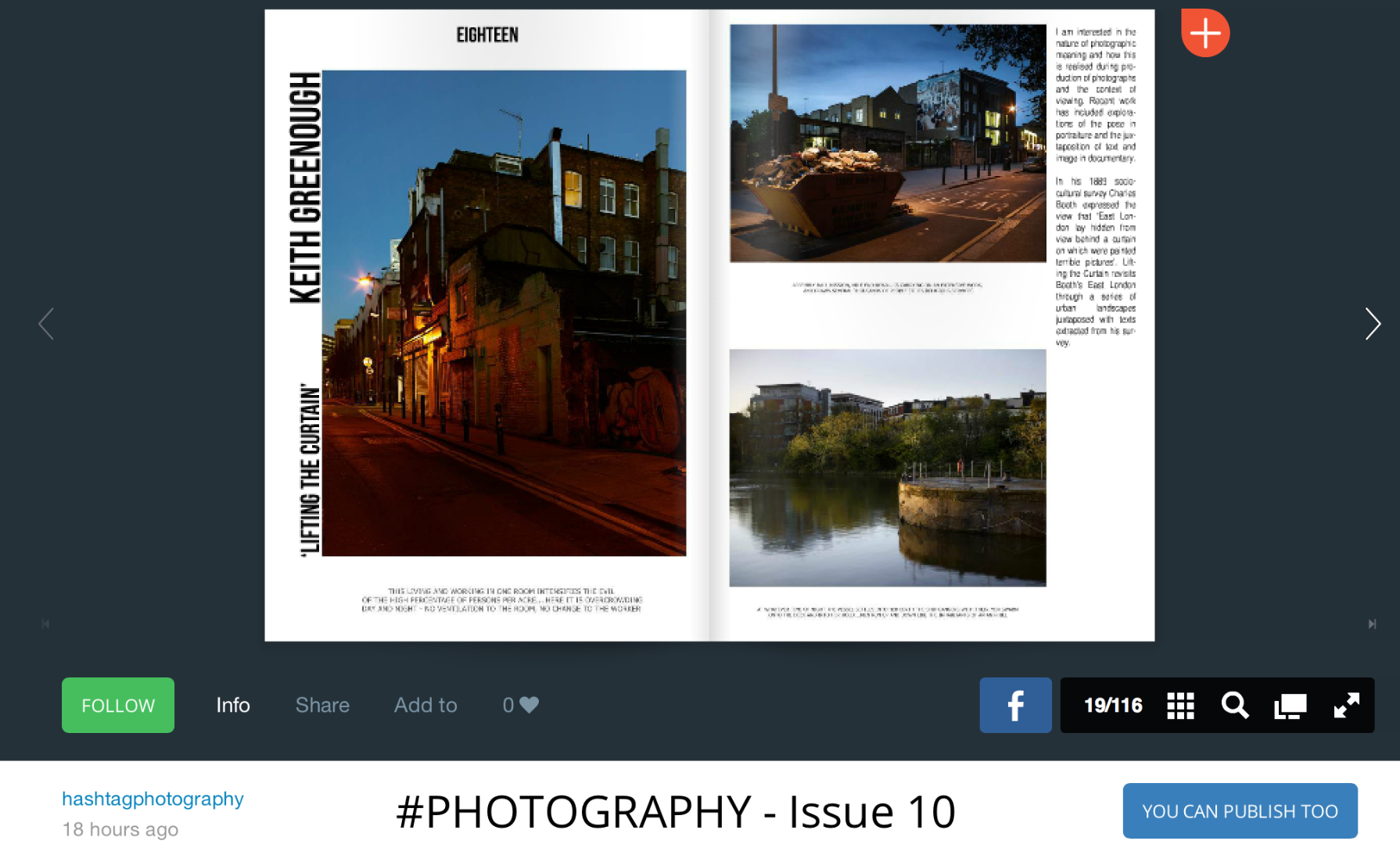
Task: Open the Info tab
Action: [233, 705]
